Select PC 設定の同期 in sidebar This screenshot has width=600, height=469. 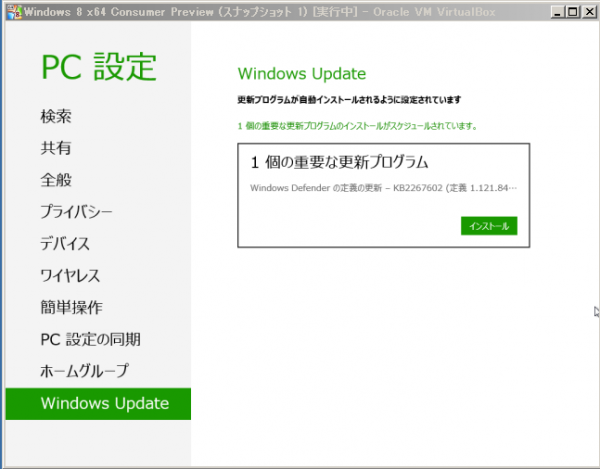click(90, 340)
